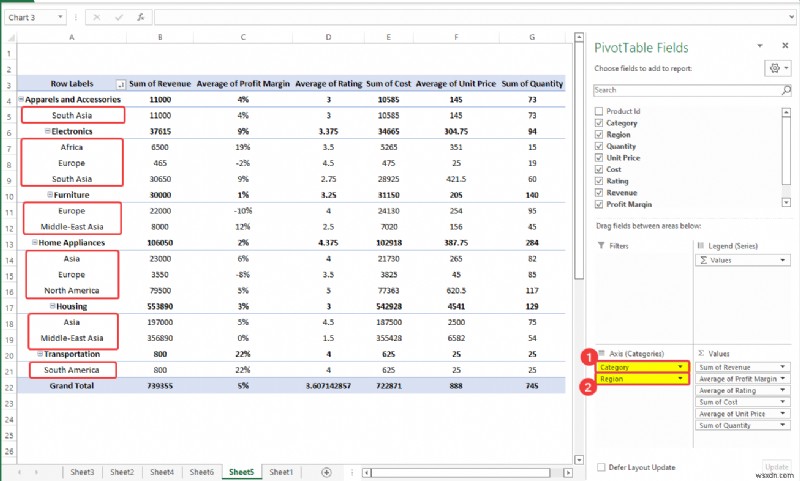Switch to the Sheet4 tab

click(162, 472)
